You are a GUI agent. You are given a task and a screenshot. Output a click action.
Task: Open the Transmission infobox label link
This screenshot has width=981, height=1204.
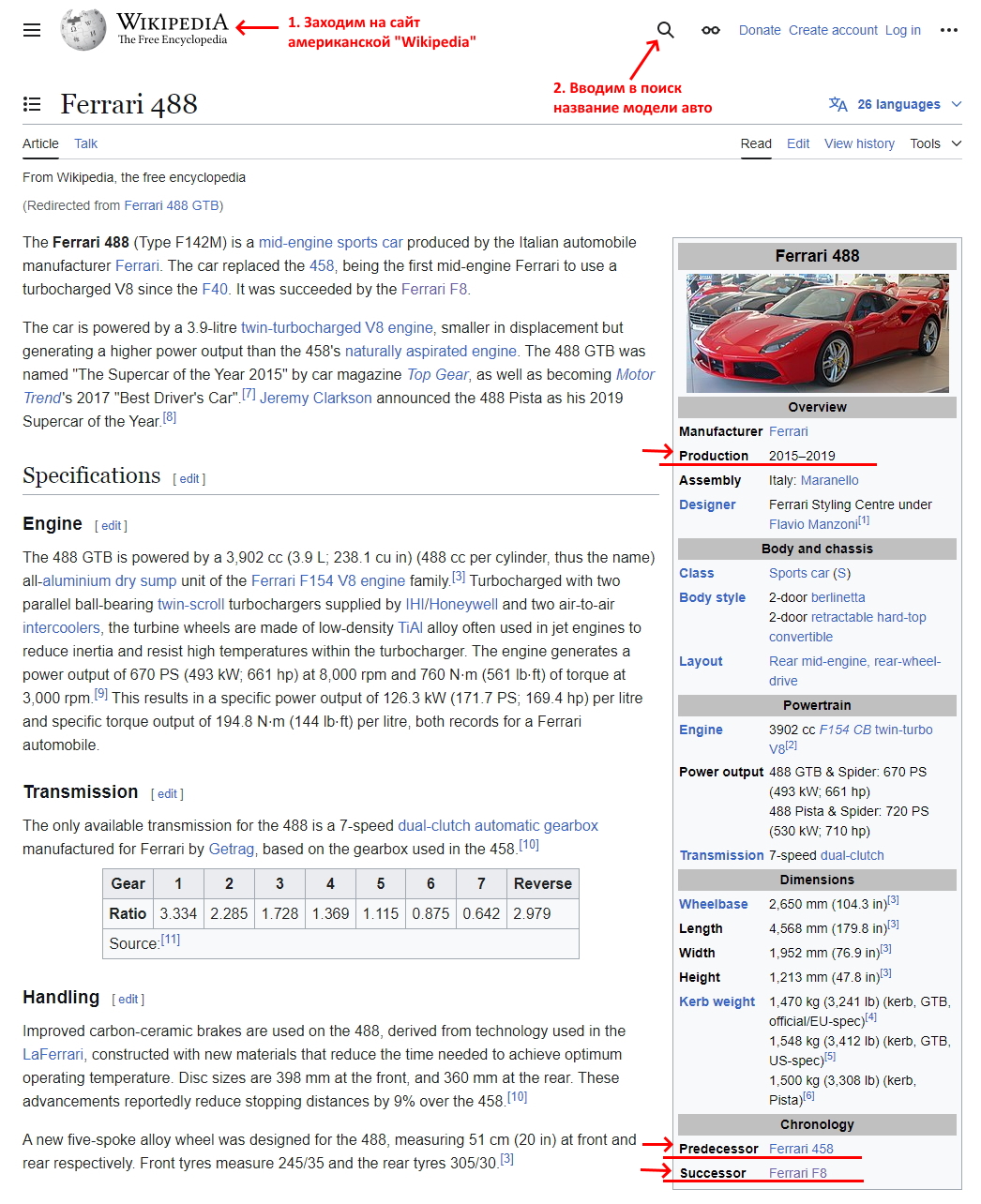click(722, 855)
